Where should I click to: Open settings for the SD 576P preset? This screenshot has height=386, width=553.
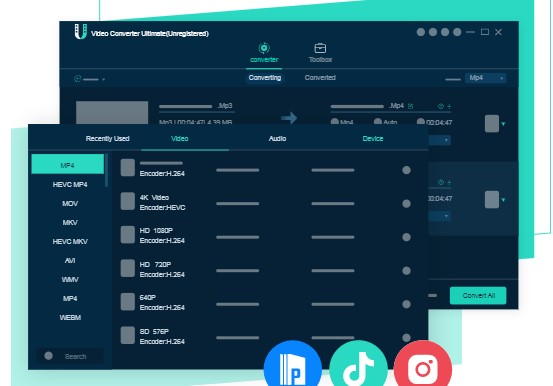point(406,338)
